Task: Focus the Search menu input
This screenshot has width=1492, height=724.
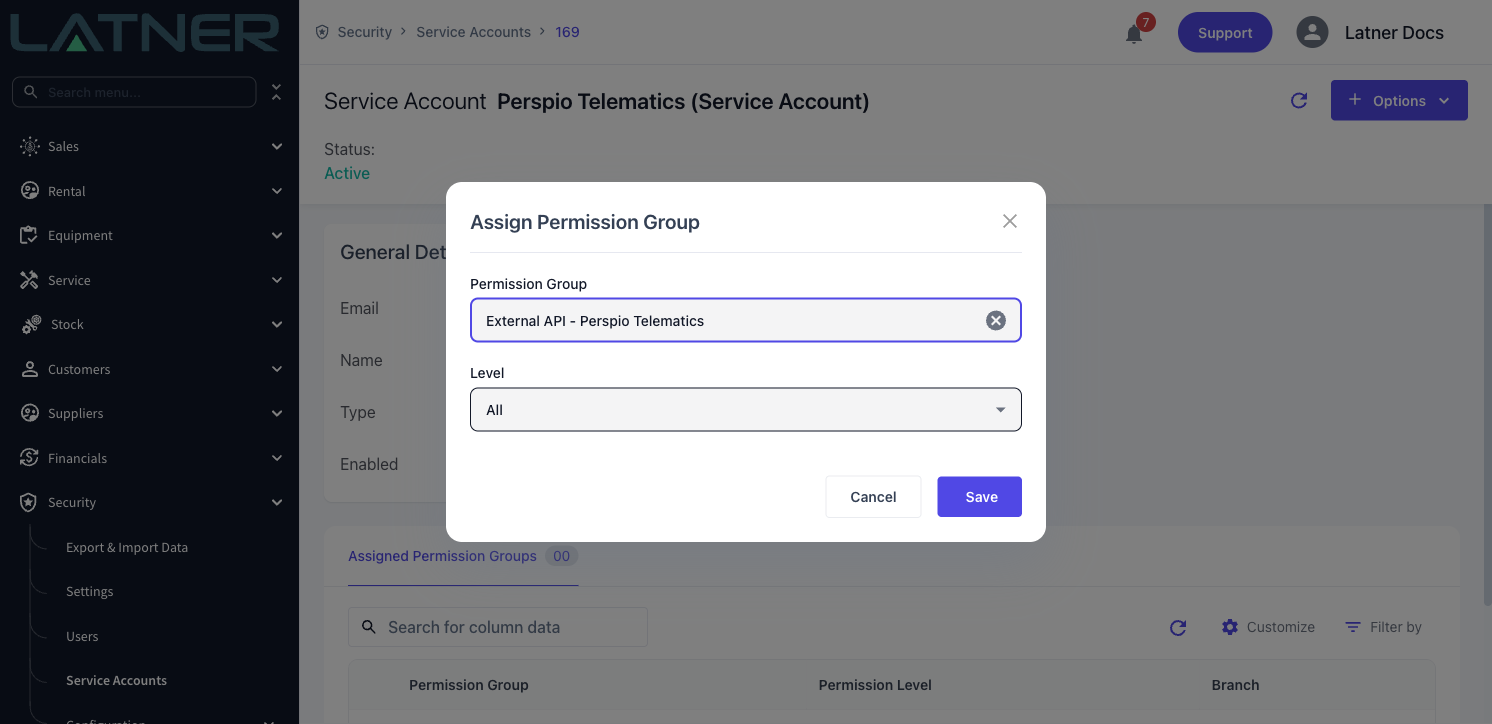Action: [x=134, y=92]
